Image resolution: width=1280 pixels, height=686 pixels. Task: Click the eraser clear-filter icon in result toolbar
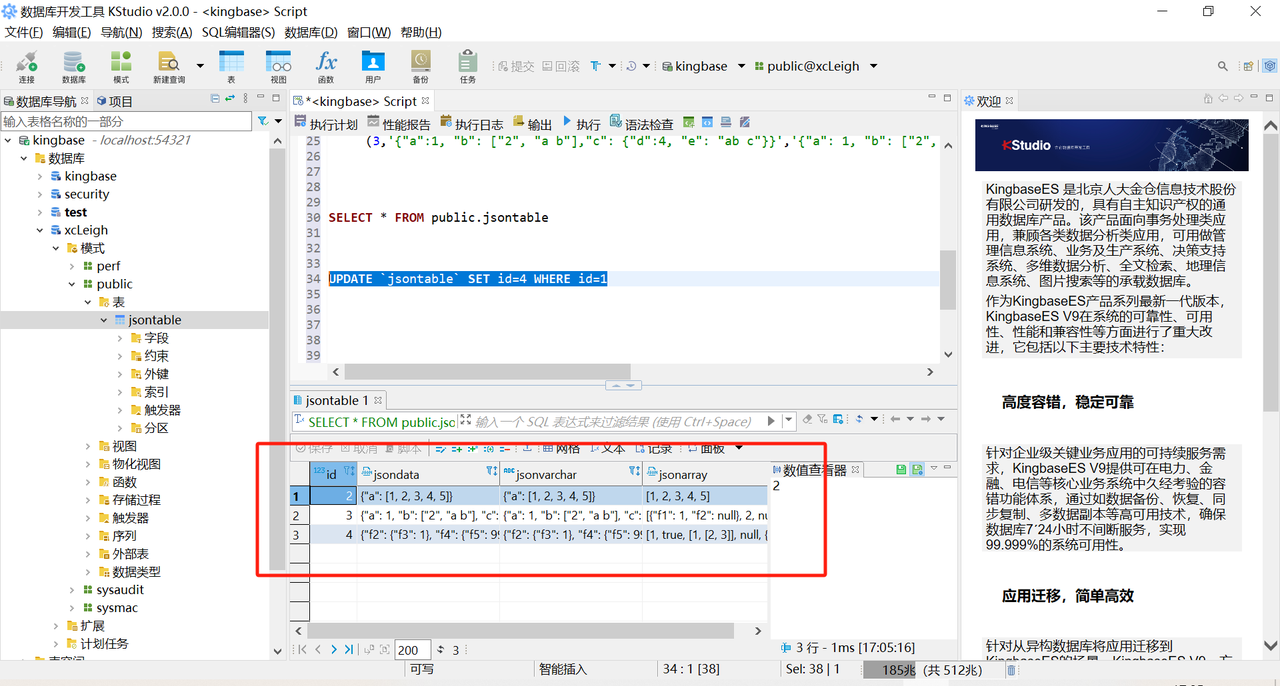click(808, 420)
